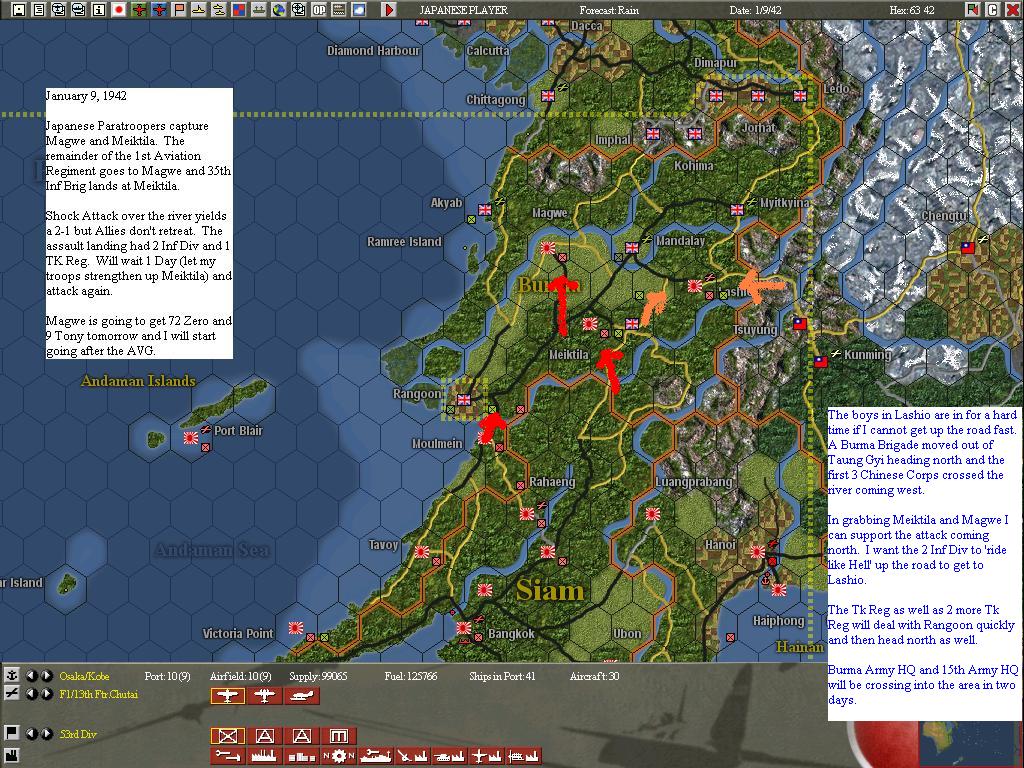Click the aircraft factory industry button
Viewport: 1024px width, 768px height.
(x=487, y=756)
